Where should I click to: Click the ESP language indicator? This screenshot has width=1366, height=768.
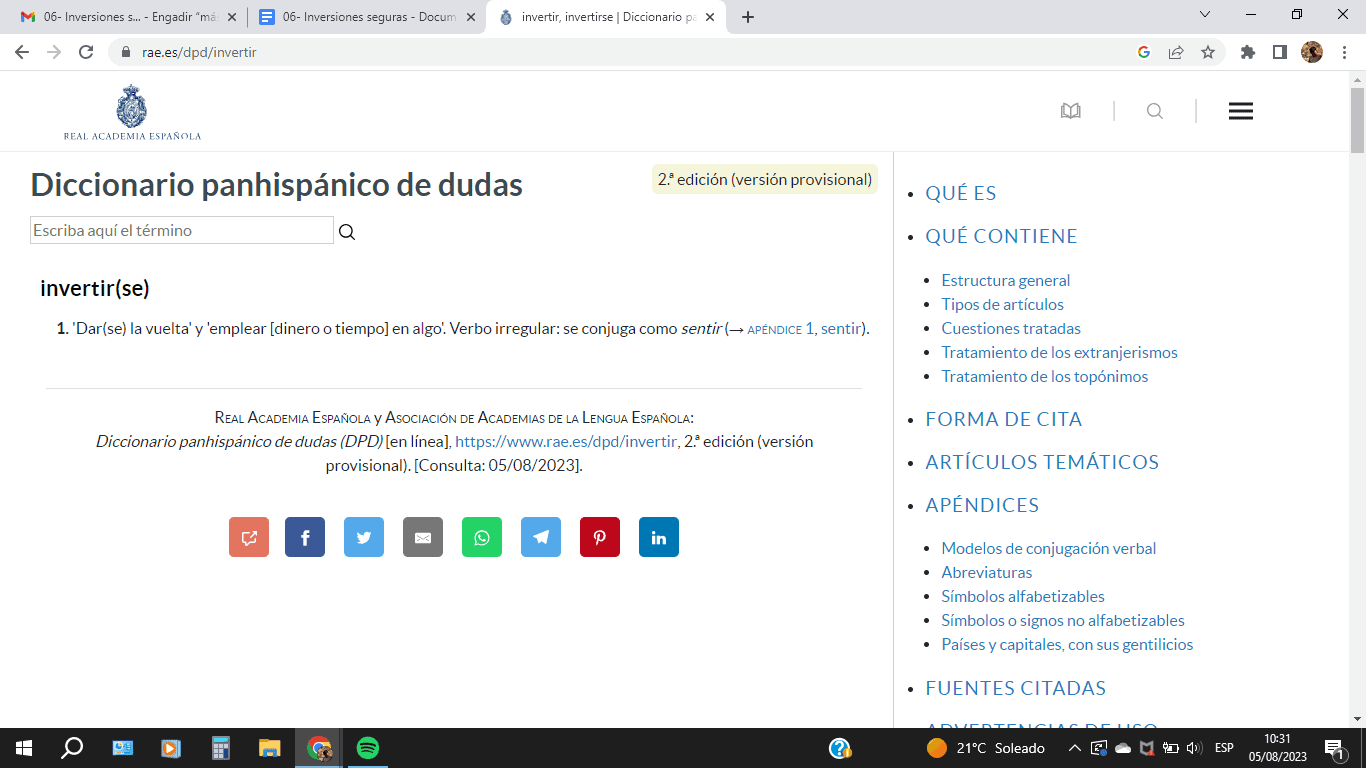pyautogui.click(x=1224, y=748)
